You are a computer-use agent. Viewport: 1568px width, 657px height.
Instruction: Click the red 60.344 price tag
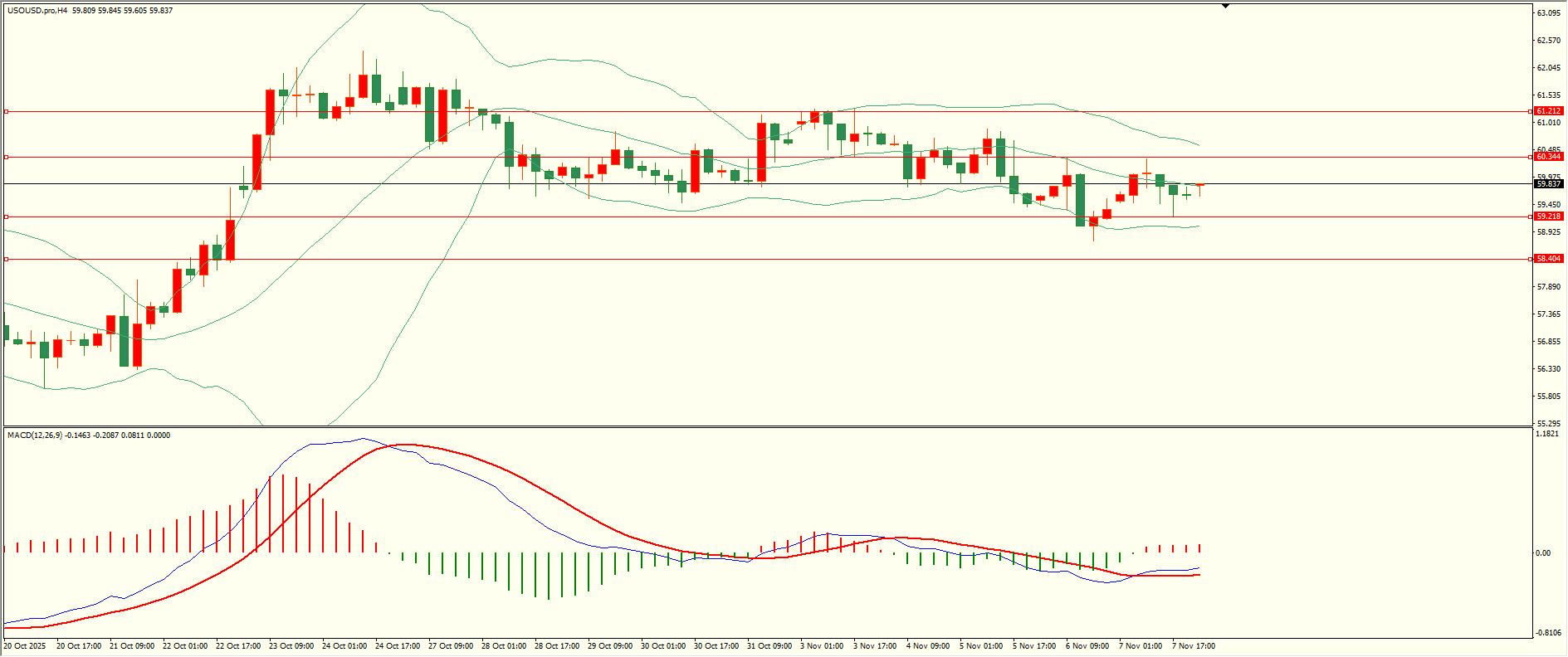pyautogui.click(x=1548, y=157)
